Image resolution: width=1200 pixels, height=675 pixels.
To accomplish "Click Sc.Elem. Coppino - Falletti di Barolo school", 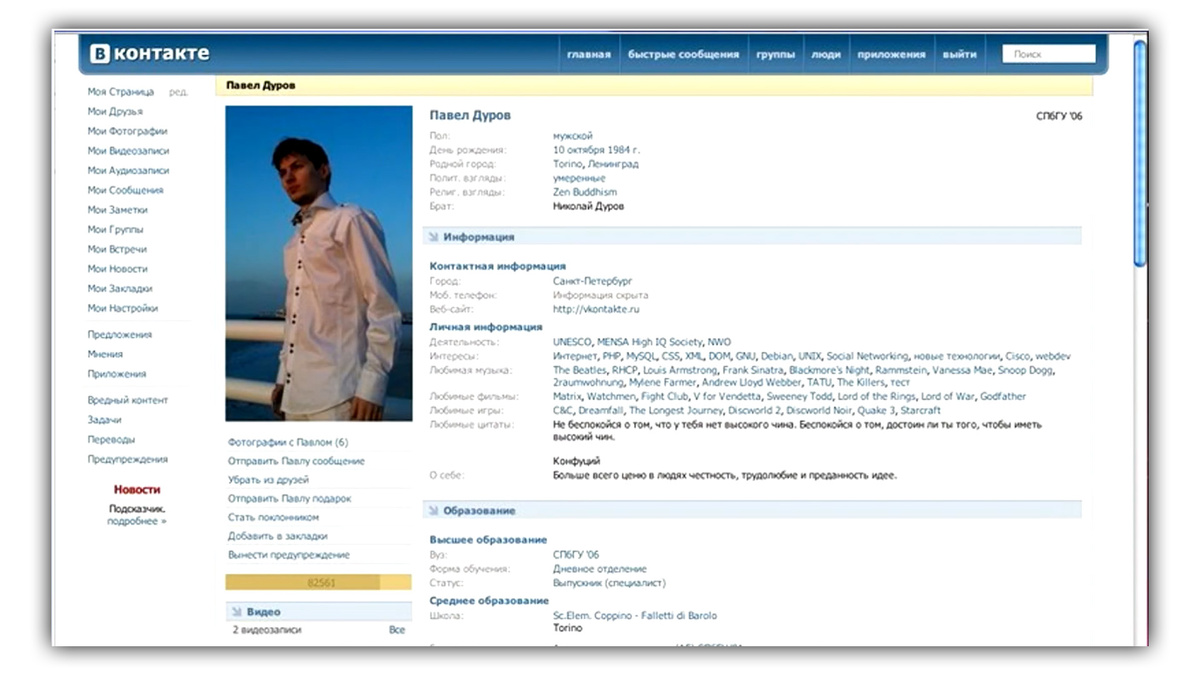I will tap(635, 615).
